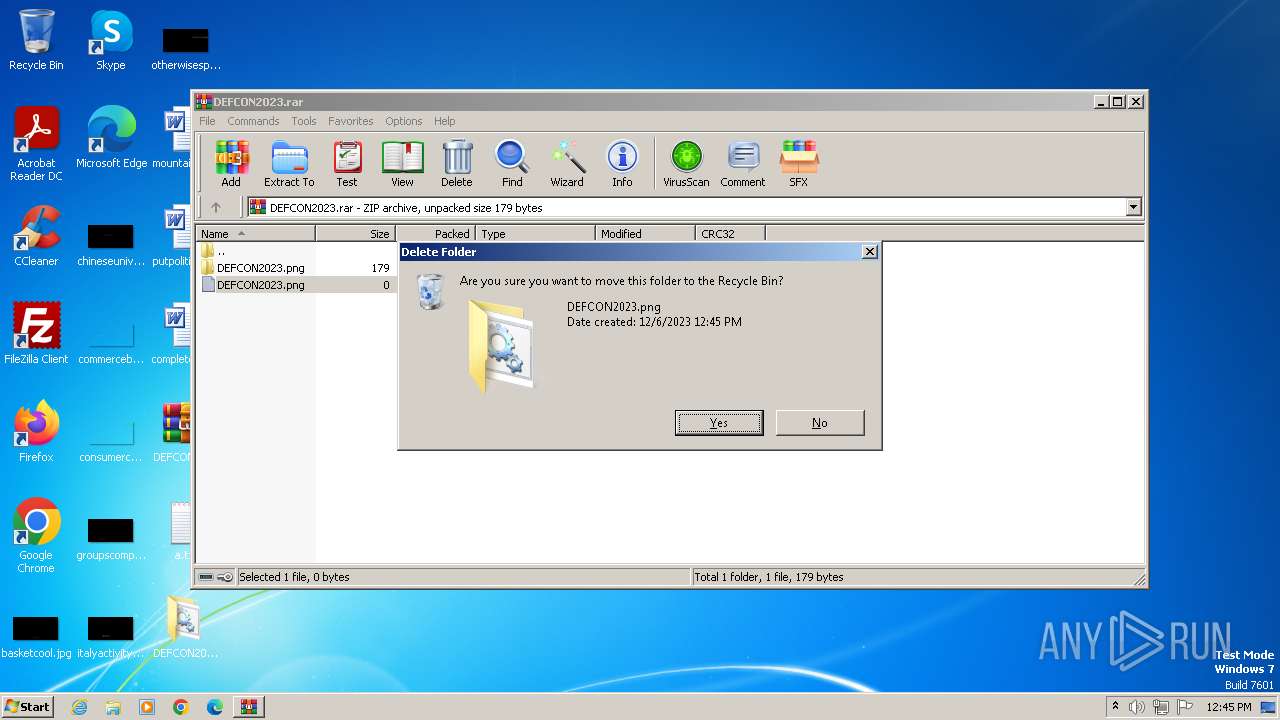This screenshot has width=1280, height=720.
Task: Open the Windows Media Player taskbar icon
Action: [x=147, y=707]
